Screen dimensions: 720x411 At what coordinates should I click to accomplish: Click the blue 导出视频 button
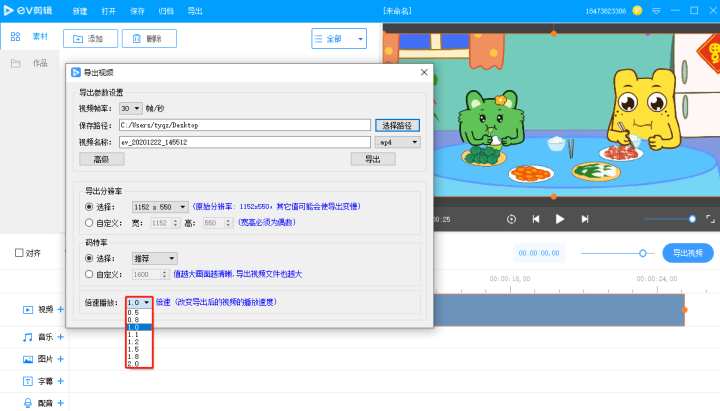click(x=688, y=253)
